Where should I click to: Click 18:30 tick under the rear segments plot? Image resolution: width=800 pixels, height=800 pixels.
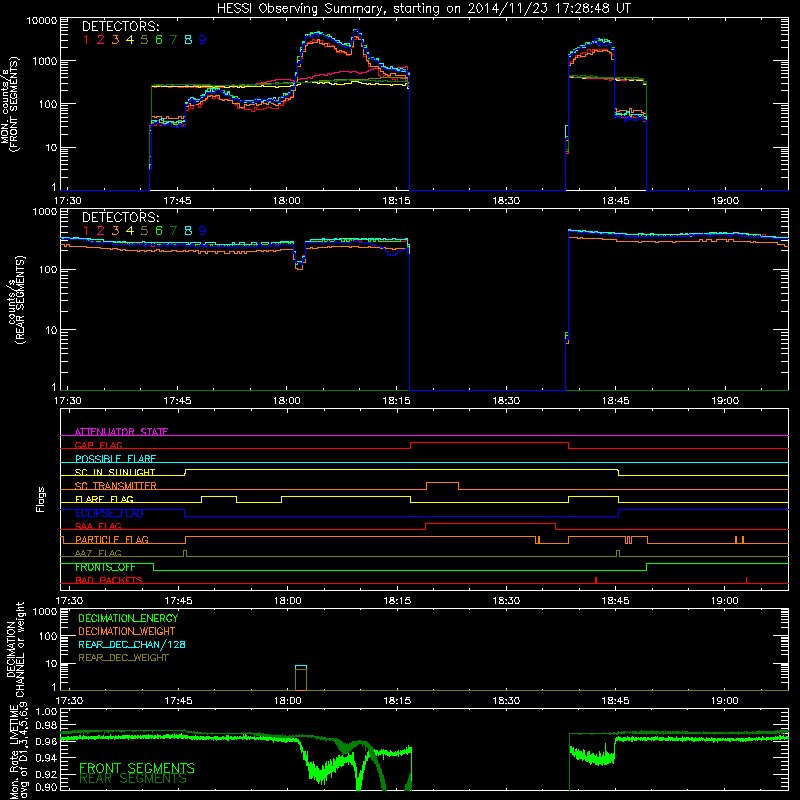click(506, 401)
